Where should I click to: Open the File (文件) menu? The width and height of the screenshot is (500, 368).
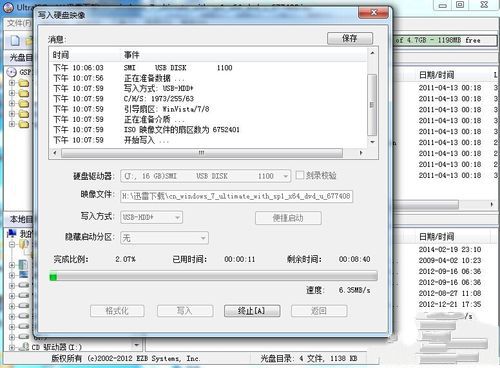tap(19, 23)
